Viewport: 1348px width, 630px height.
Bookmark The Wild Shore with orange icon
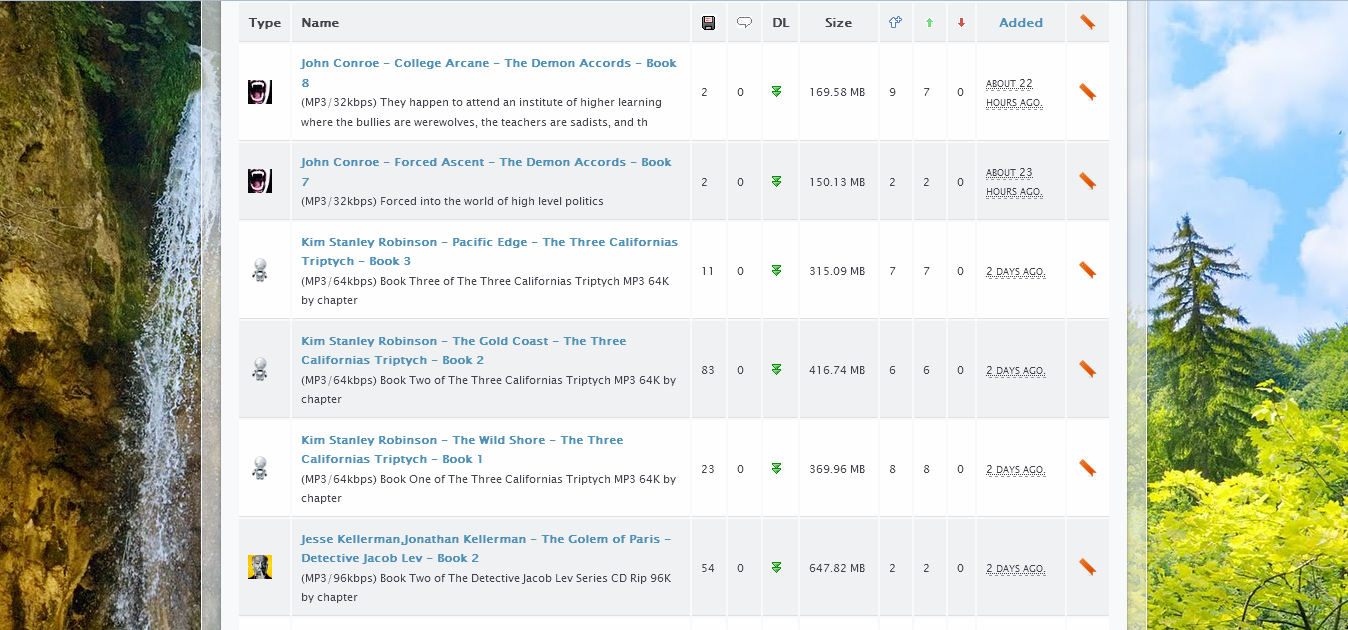tap(1087, 468)
